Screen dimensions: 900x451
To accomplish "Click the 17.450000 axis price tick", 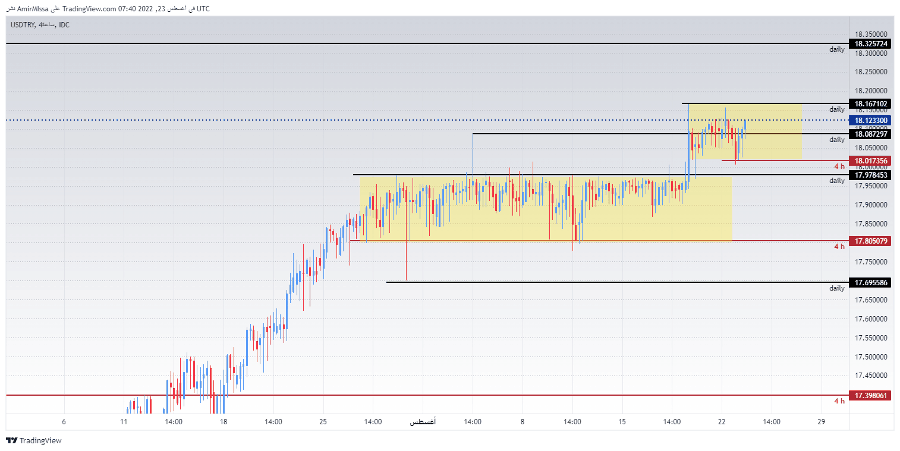I will [x=871, y=376].
